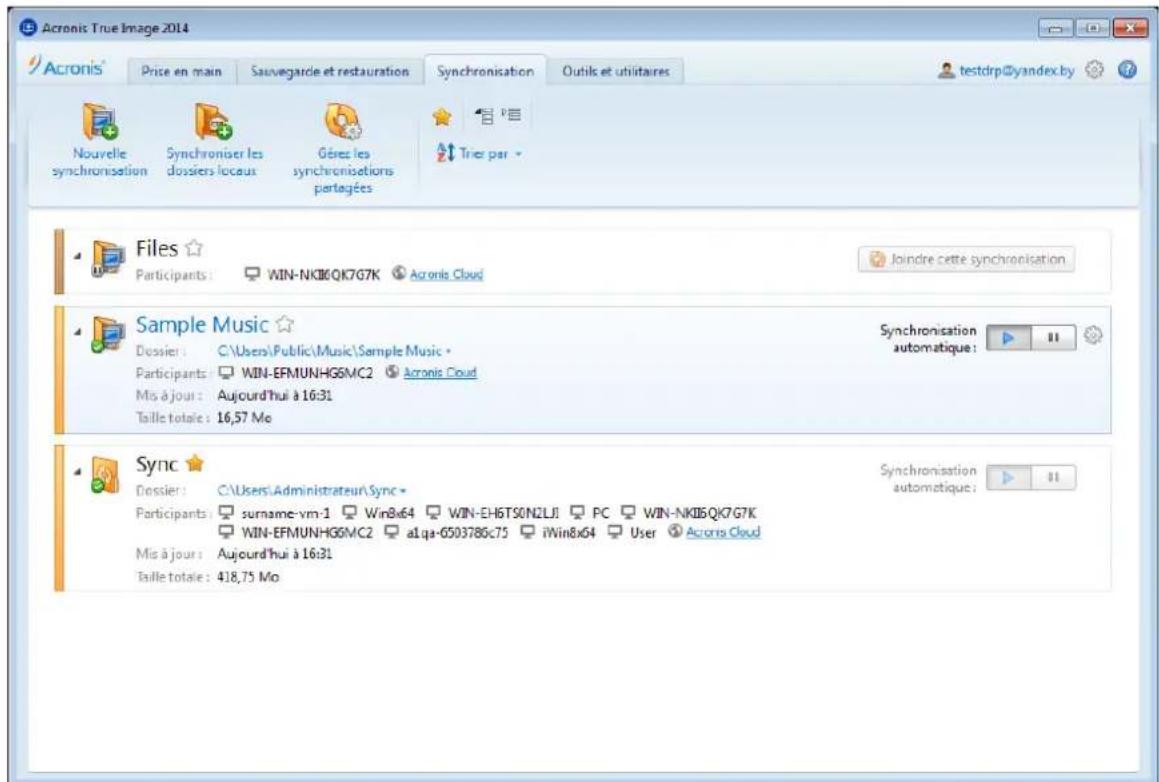
Task: Click the pause button for Sync entry
Action: (1053, 477)
